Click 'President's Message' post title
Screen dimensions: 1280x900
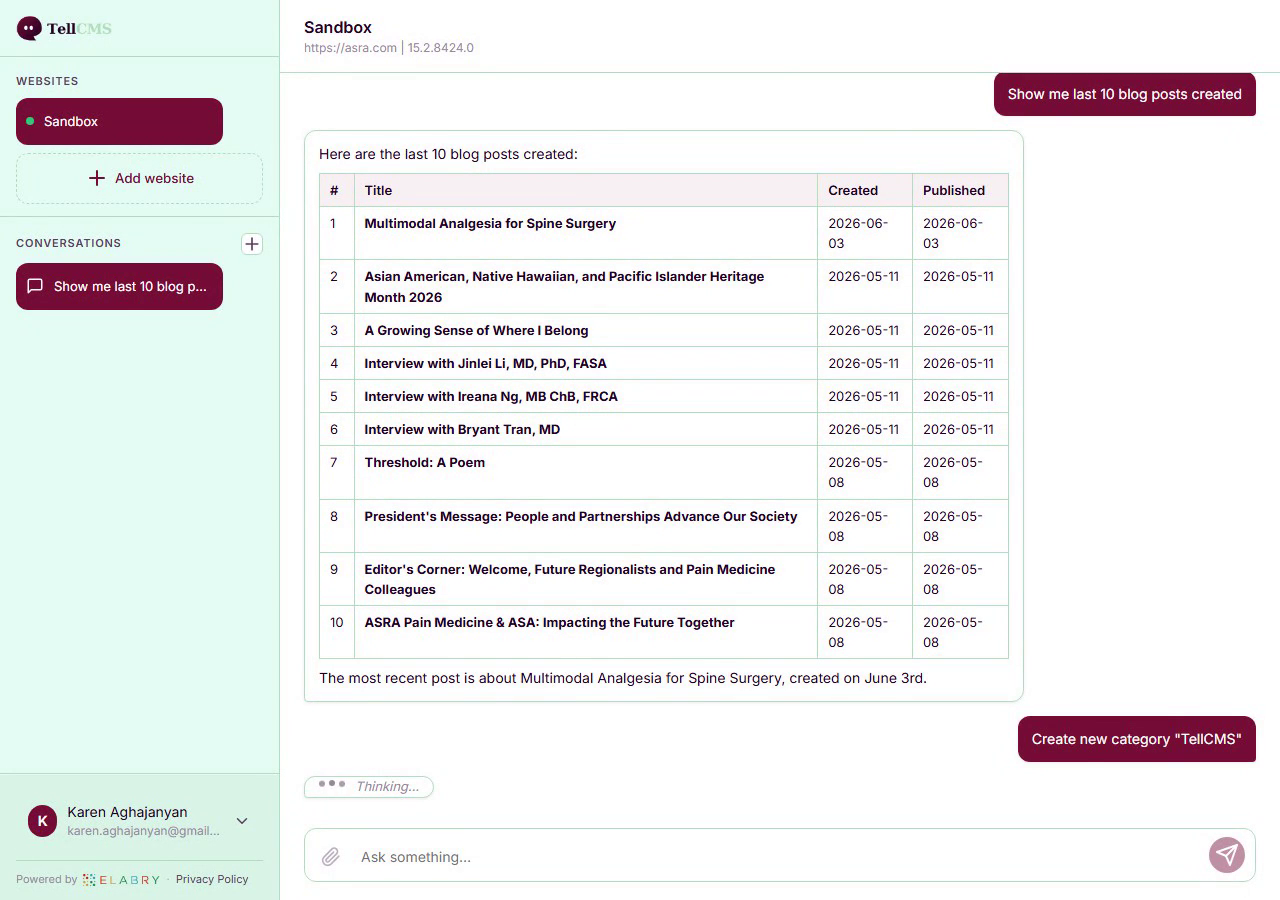(581, 516)
